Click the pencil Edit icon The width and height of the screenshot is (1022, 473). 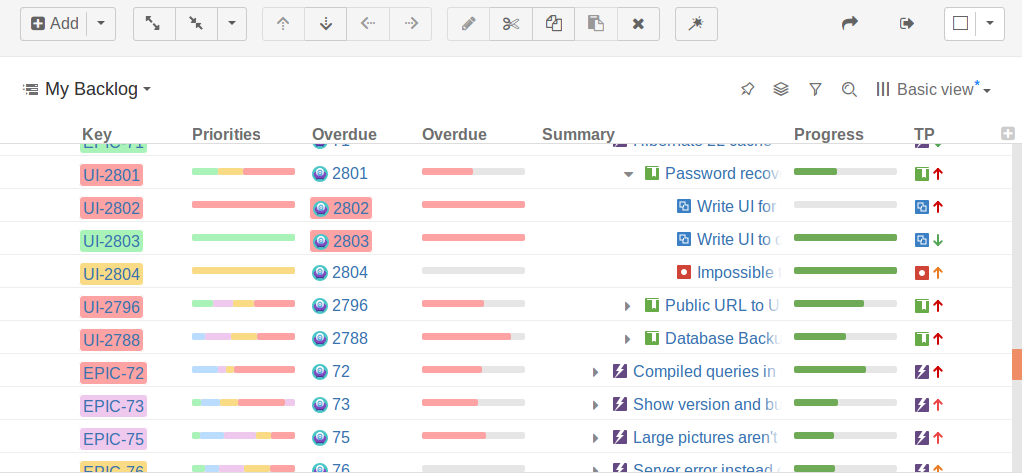tap(468, 24)
